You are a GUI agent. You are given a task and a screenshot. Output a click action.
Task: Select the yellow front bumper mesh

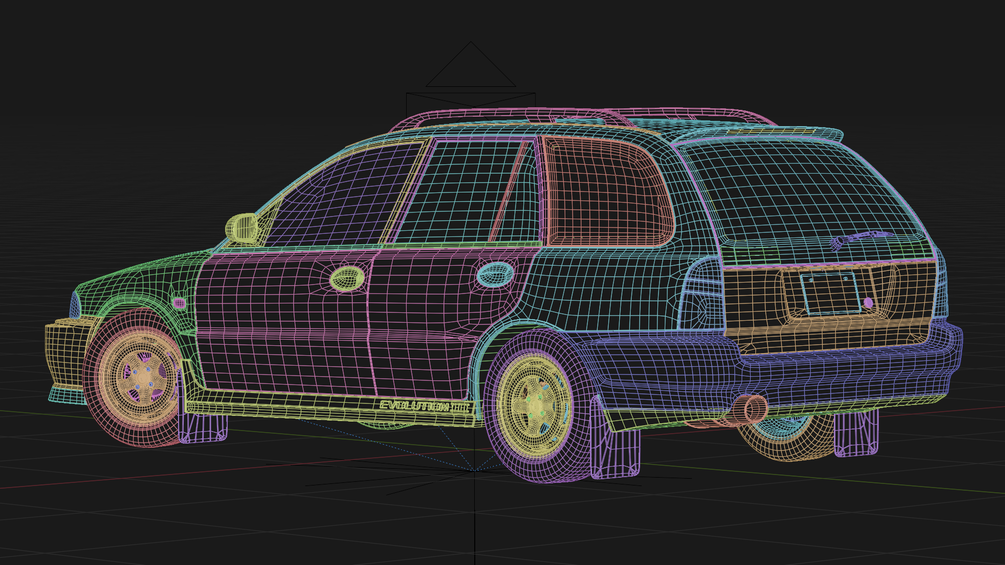coord(67,354)
